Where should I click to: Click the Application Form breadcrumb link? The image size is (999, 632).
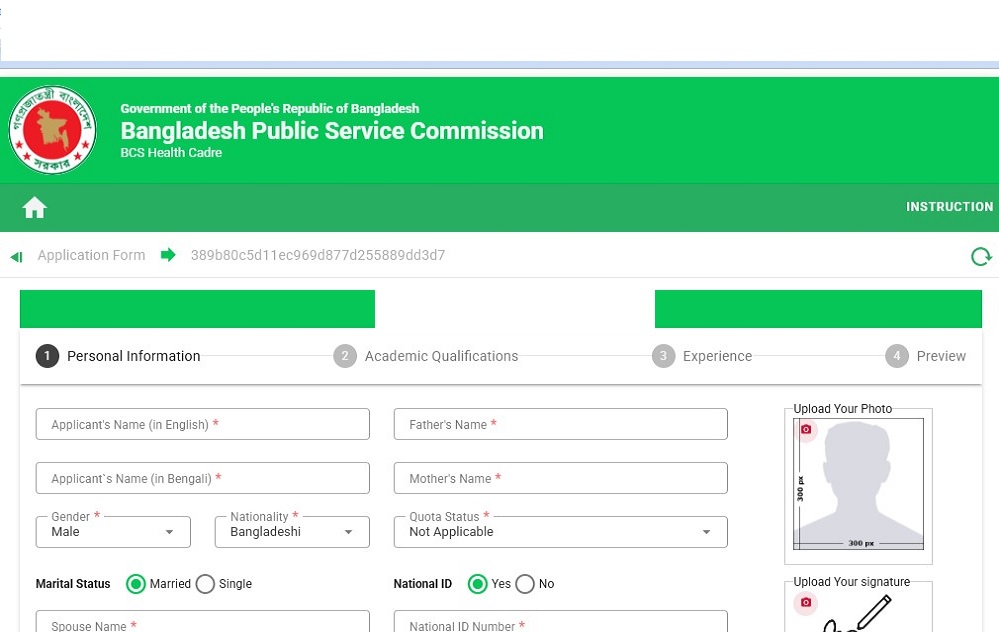point(91,255)
